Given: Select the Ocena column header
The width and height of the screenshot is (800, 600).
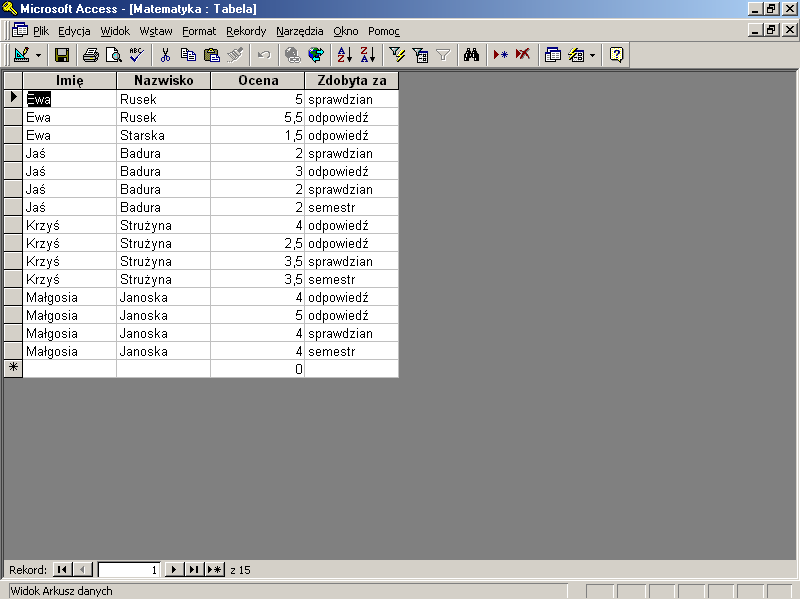Looking at the screenshot, I should (x=257, y=81).
